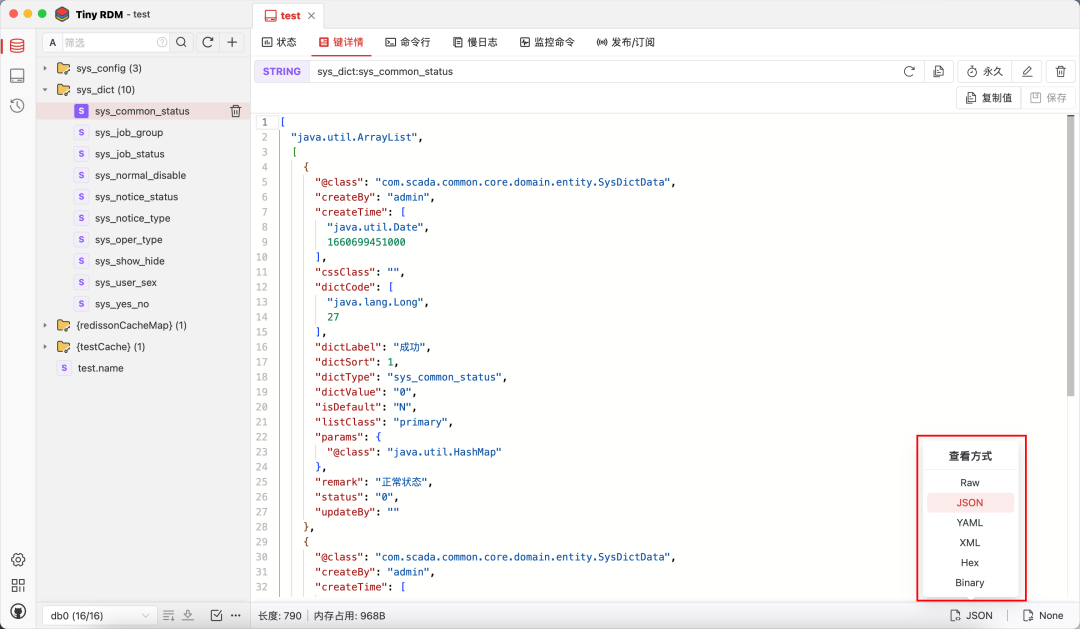Delete sys_common_status using its tree trash icon
1080x629 pixels.
pos(235,110)
